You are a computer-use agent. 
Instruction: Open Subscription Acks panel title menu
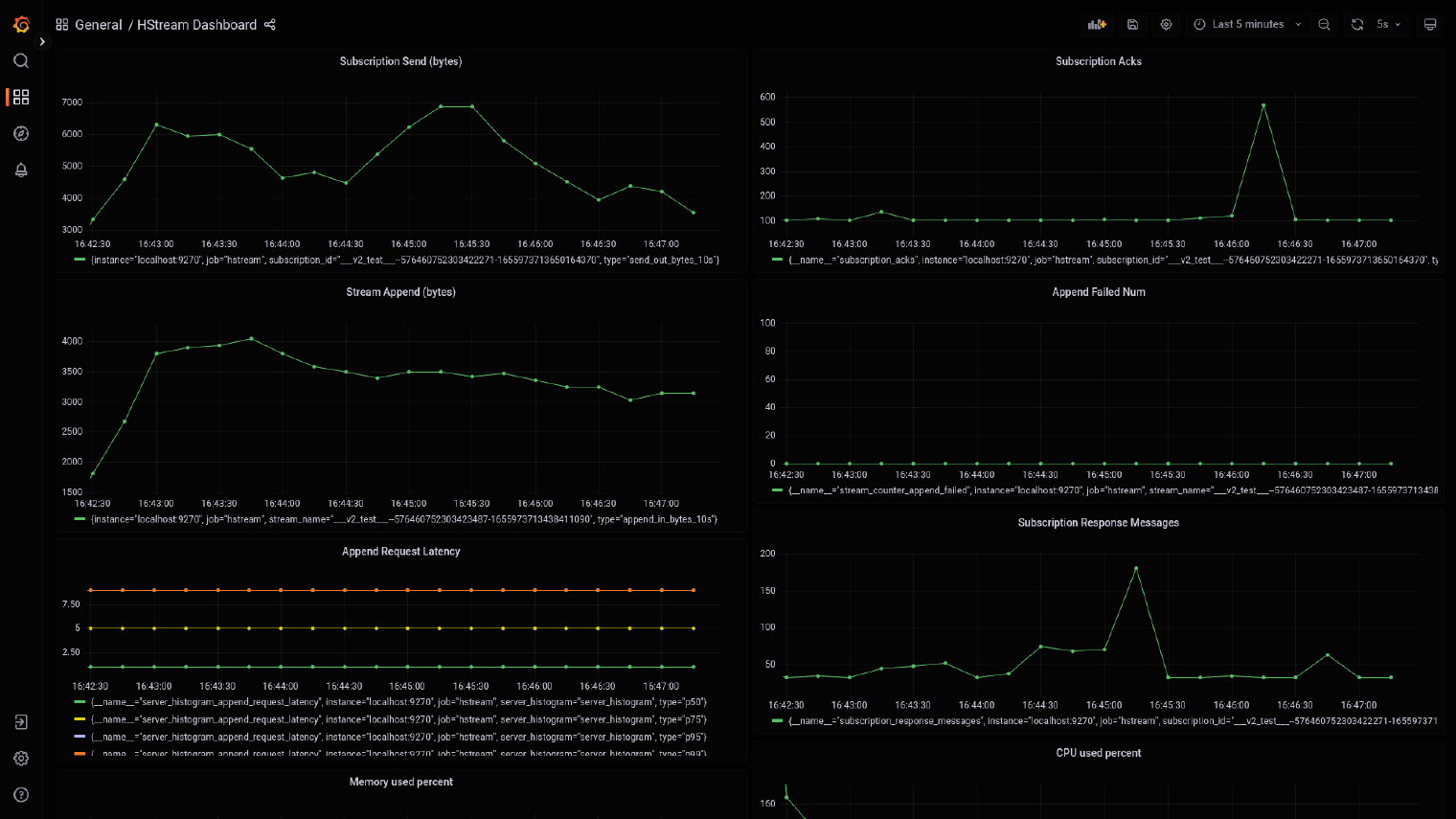[x=1098, y=61]
